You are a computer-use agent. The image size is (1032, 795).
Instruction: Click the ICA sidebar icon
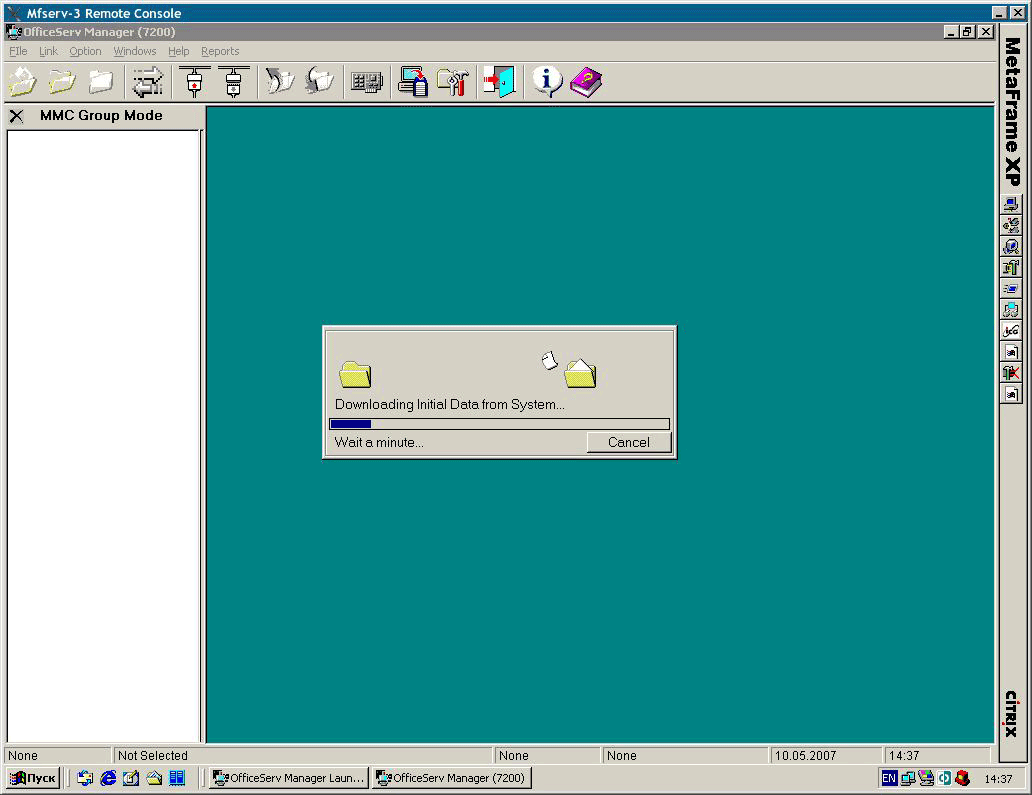tap(1012, 330)
